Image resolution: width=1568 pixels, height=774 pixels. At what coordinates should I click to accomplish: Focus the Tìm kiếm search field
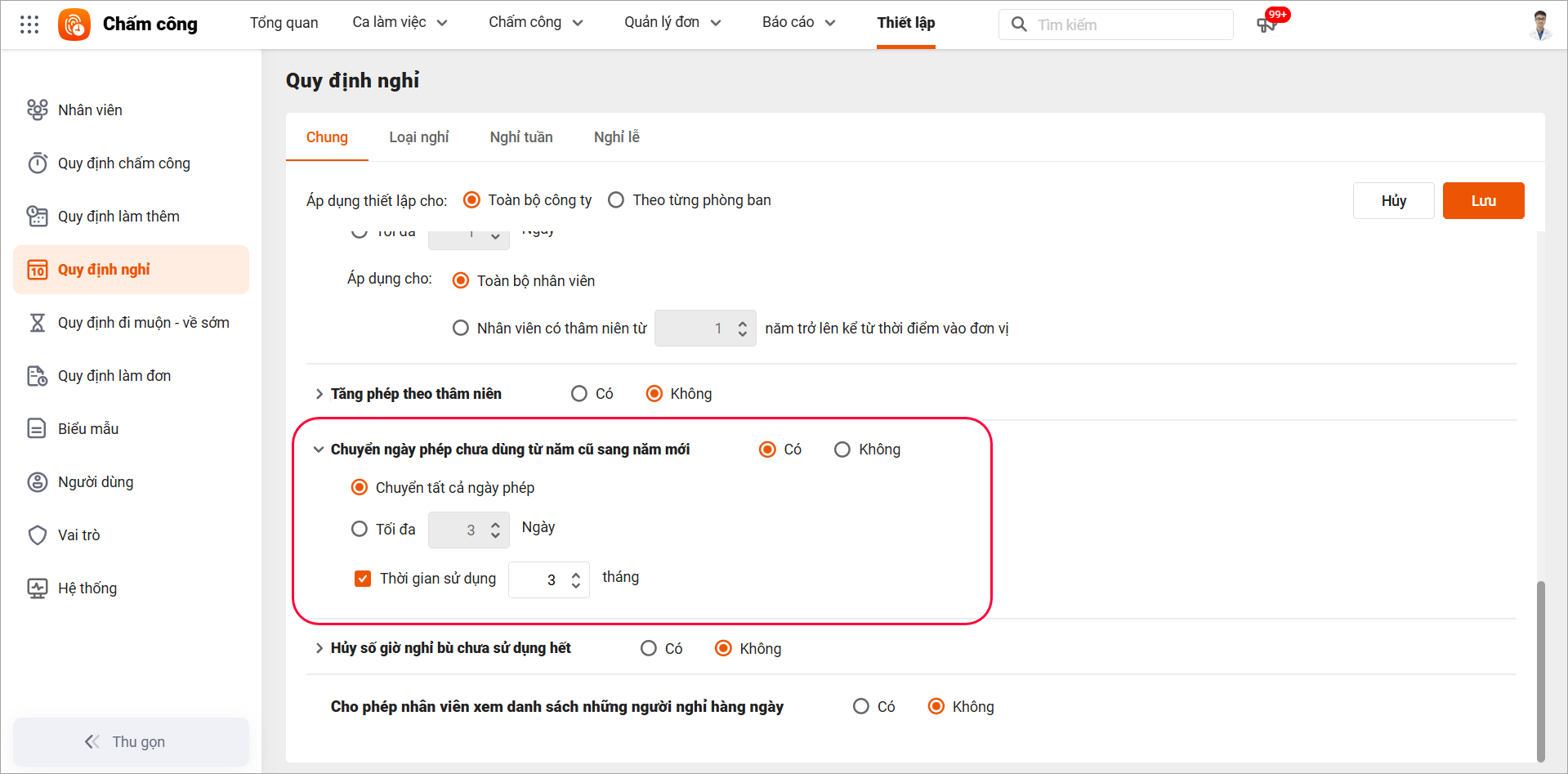click(x=1116, y=25)
